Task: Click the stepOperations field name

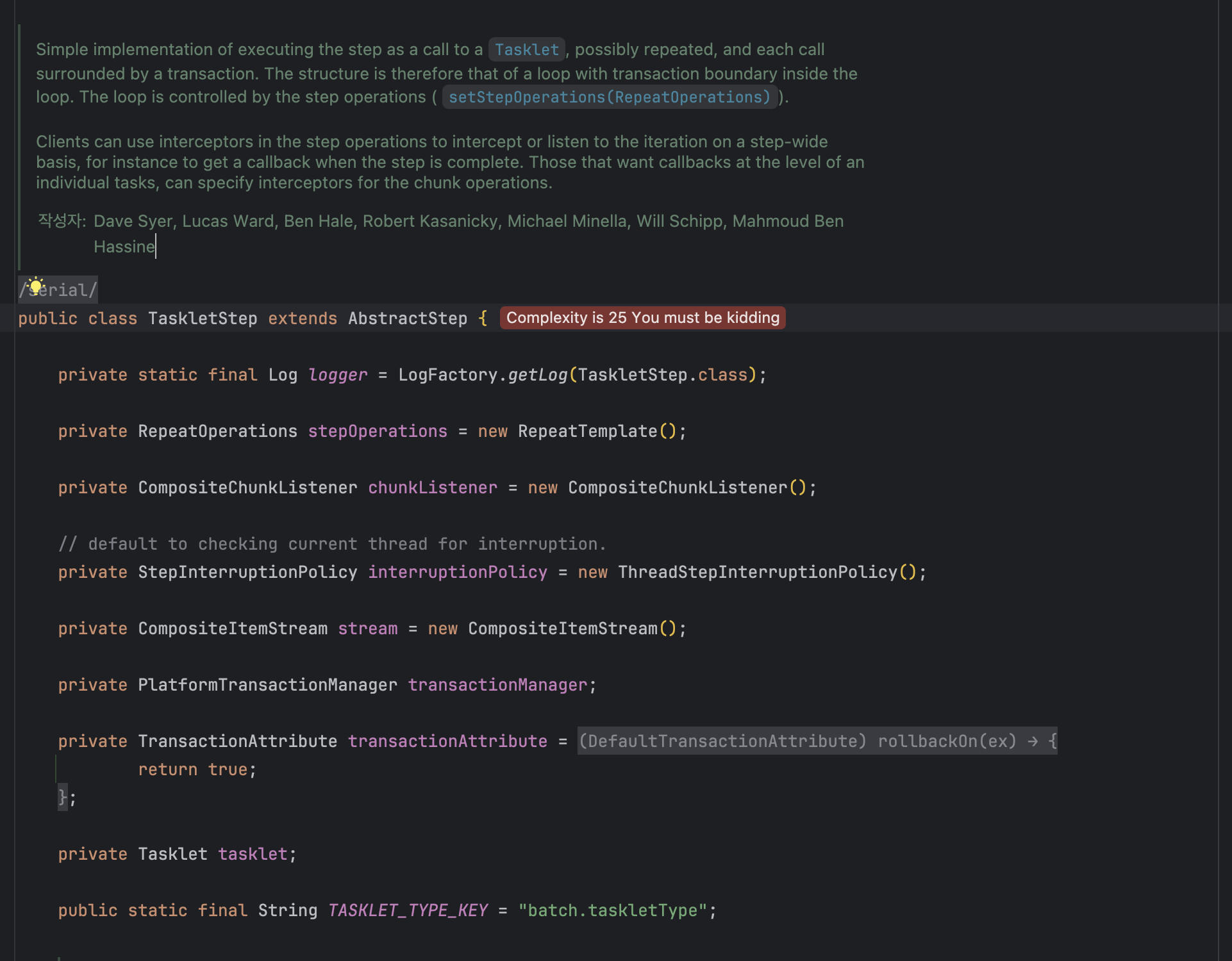Action: 378,431
